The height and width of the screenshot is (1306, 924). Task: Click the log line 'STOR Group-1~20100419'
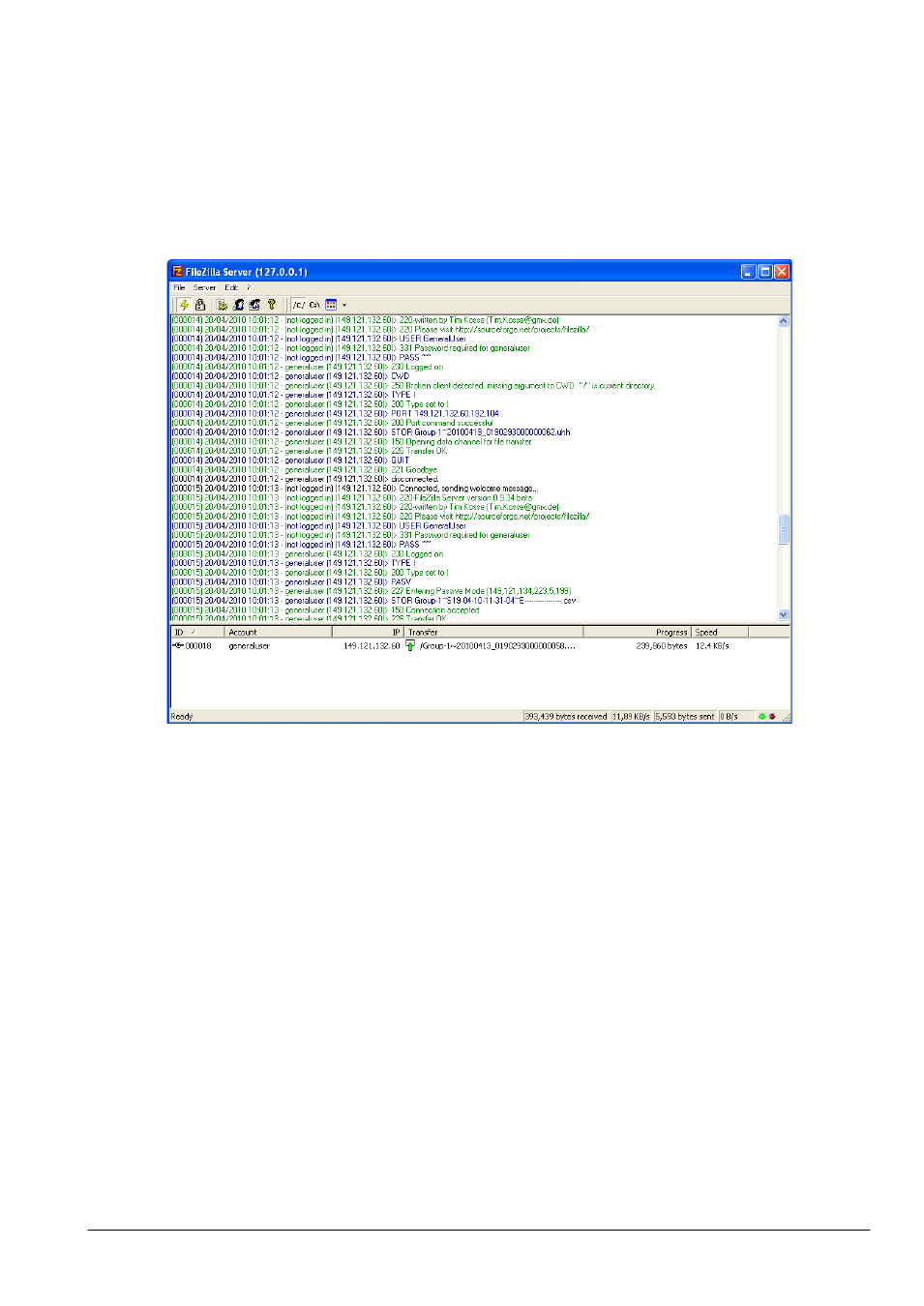(x=371, y=432)
